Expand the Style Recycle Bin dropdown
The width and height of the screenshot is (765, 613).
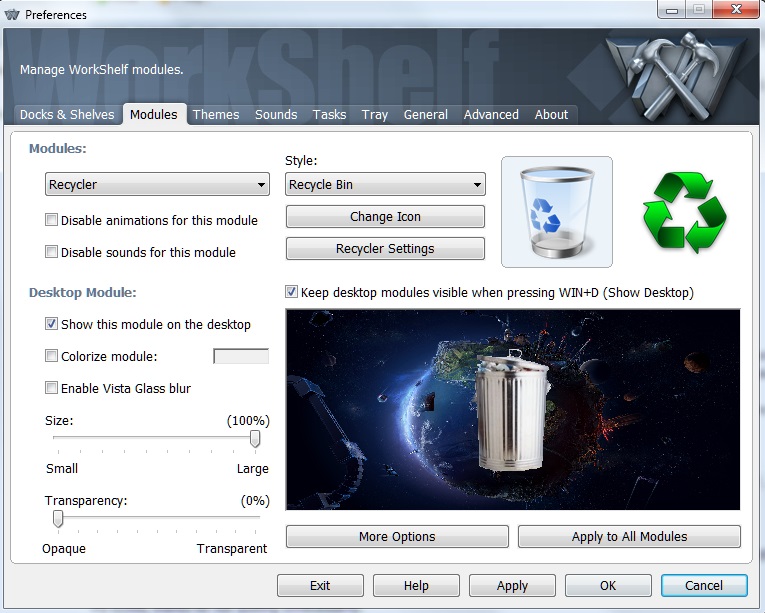point(385,185)
